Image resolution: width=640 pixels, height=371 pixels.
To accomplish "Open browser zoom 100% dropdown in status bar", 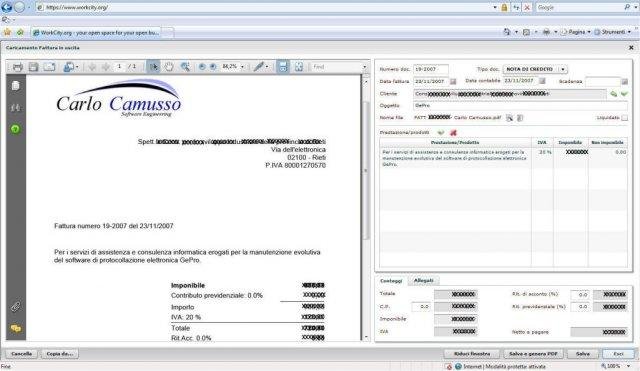I will tap(629, 367).
